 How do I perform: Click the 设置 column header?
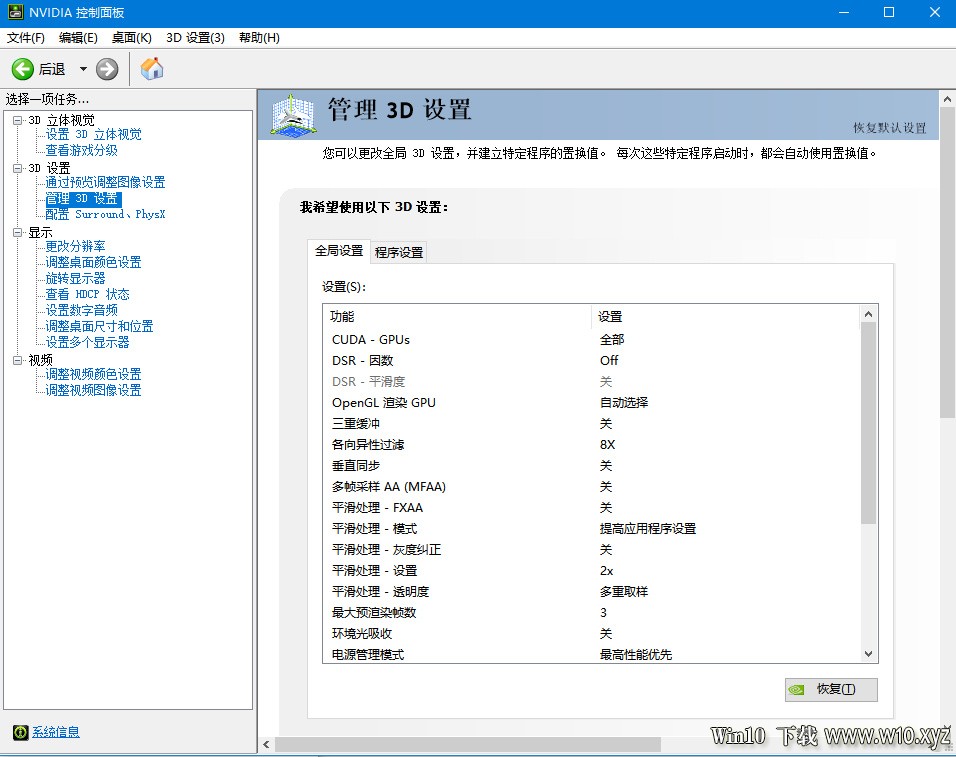(726, 316)
